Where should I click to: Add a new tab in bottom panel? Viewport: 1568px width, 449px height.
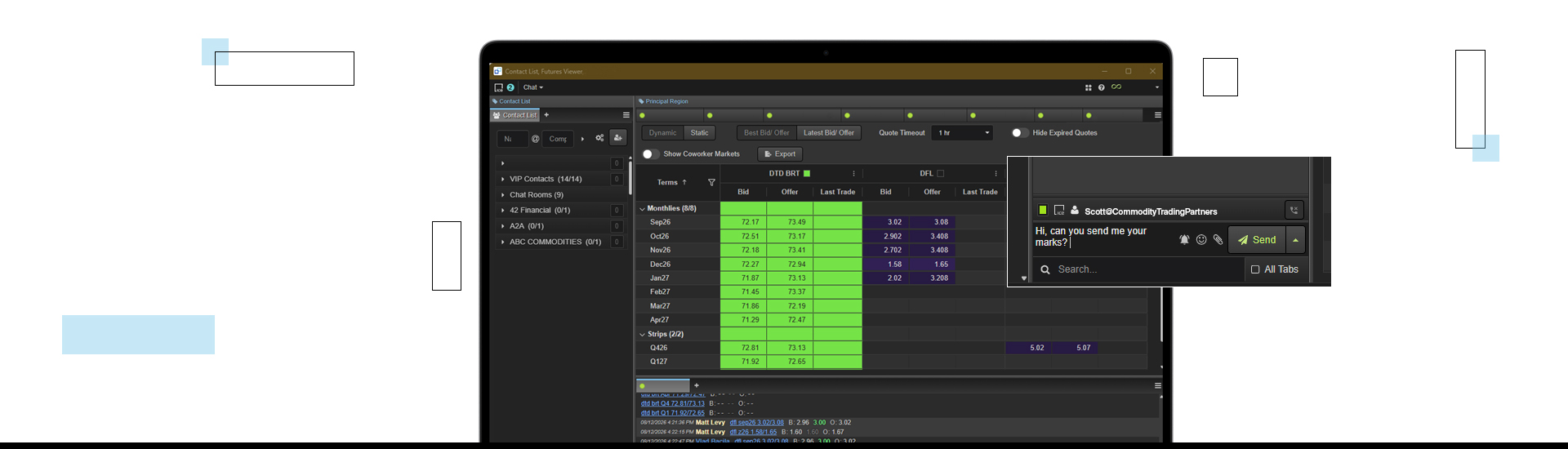pos(697,385)
